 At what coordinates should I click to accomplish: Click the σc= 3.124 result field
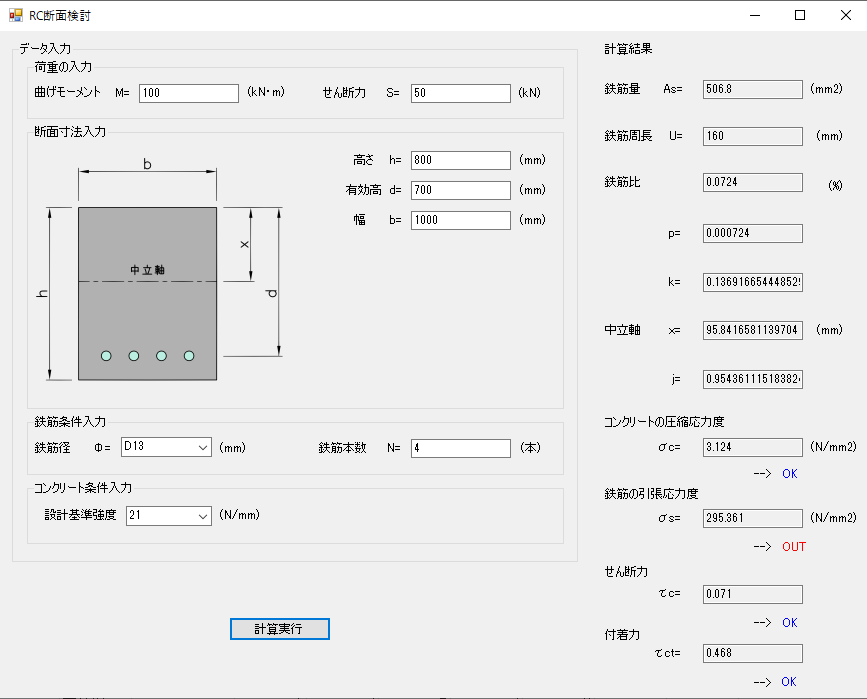(x=753, y=447)
